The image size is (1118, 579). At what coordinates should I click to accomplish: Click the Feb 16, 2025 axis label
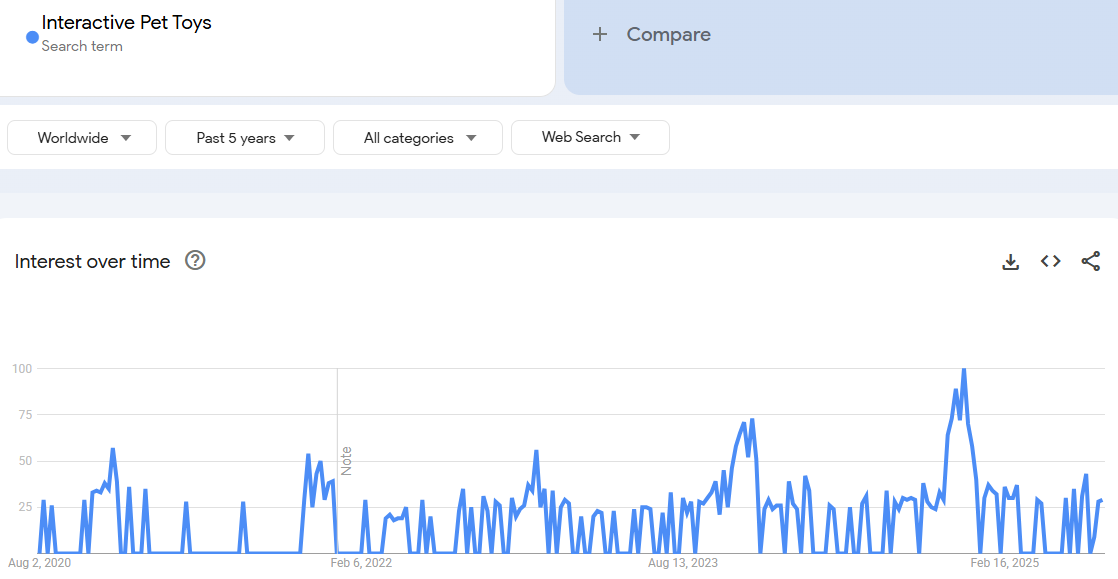tap(1004, 563)
